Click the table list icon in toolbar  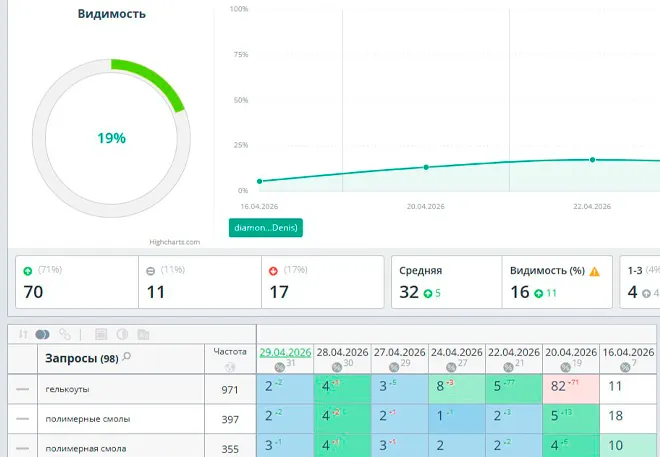(100, 334)
